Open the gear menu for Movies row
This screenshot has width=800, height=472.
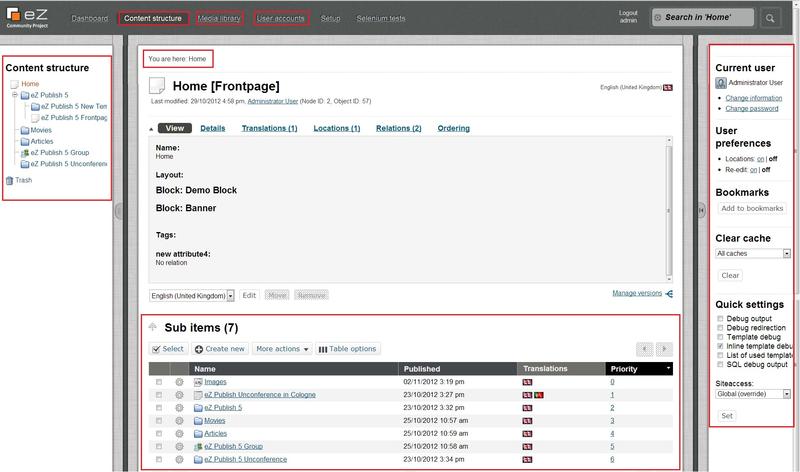coord(179,420)
